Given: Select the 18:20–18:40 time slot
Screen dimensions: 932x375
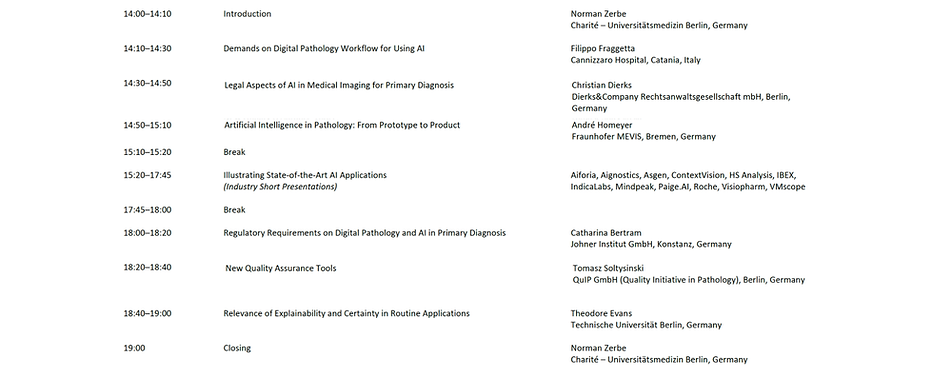Looking at the screenshot, I should (x=147, y=267).
